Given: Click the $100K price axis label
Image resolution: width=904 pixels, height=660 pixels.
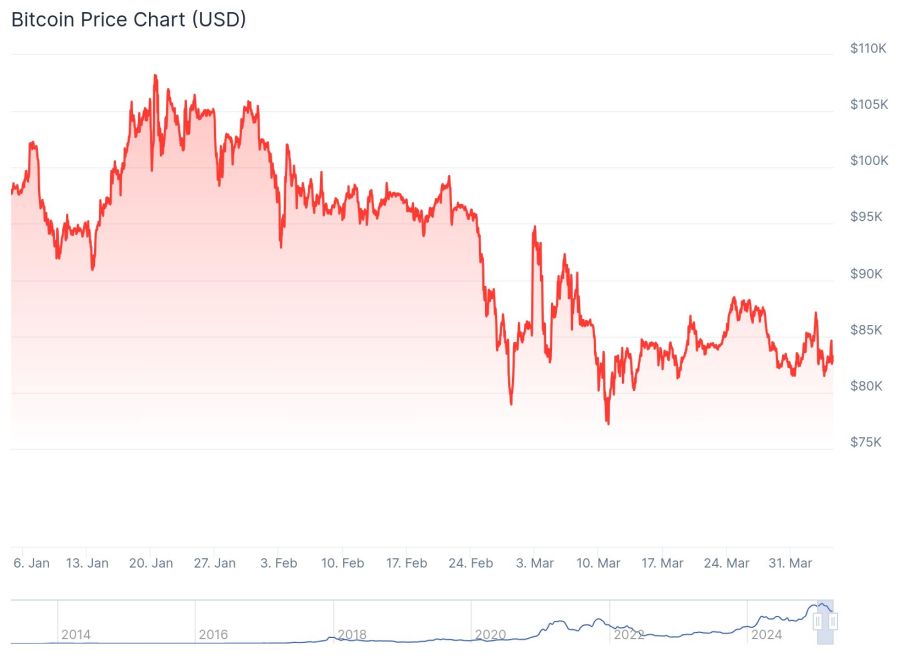Looking at the screenshot, I should point(867,161).
